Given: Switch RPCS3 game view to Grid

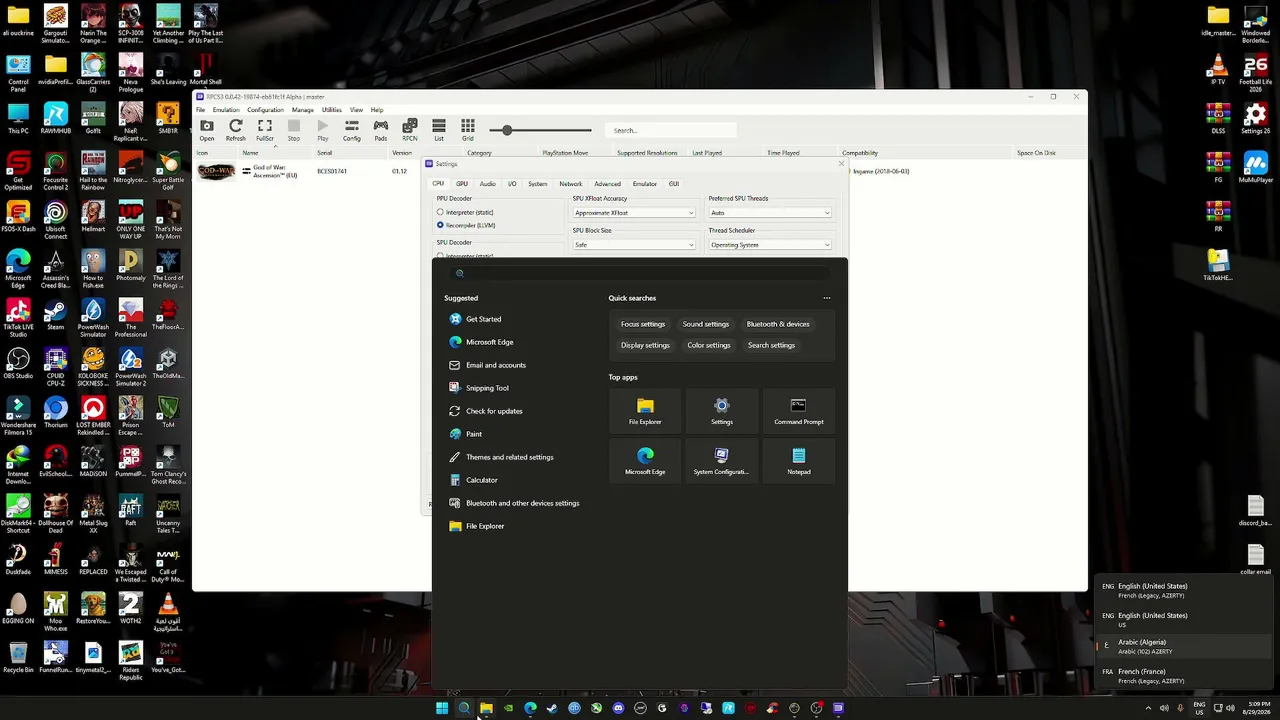Looking at the screenshot, I should pyautogui.click(x=468, y=129).
